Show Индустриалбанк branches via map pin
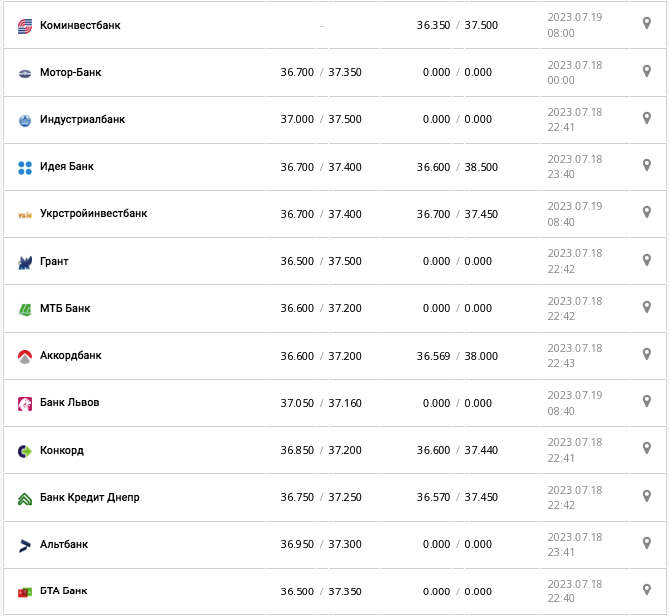669x616 pixels. (x=647, y=118)
